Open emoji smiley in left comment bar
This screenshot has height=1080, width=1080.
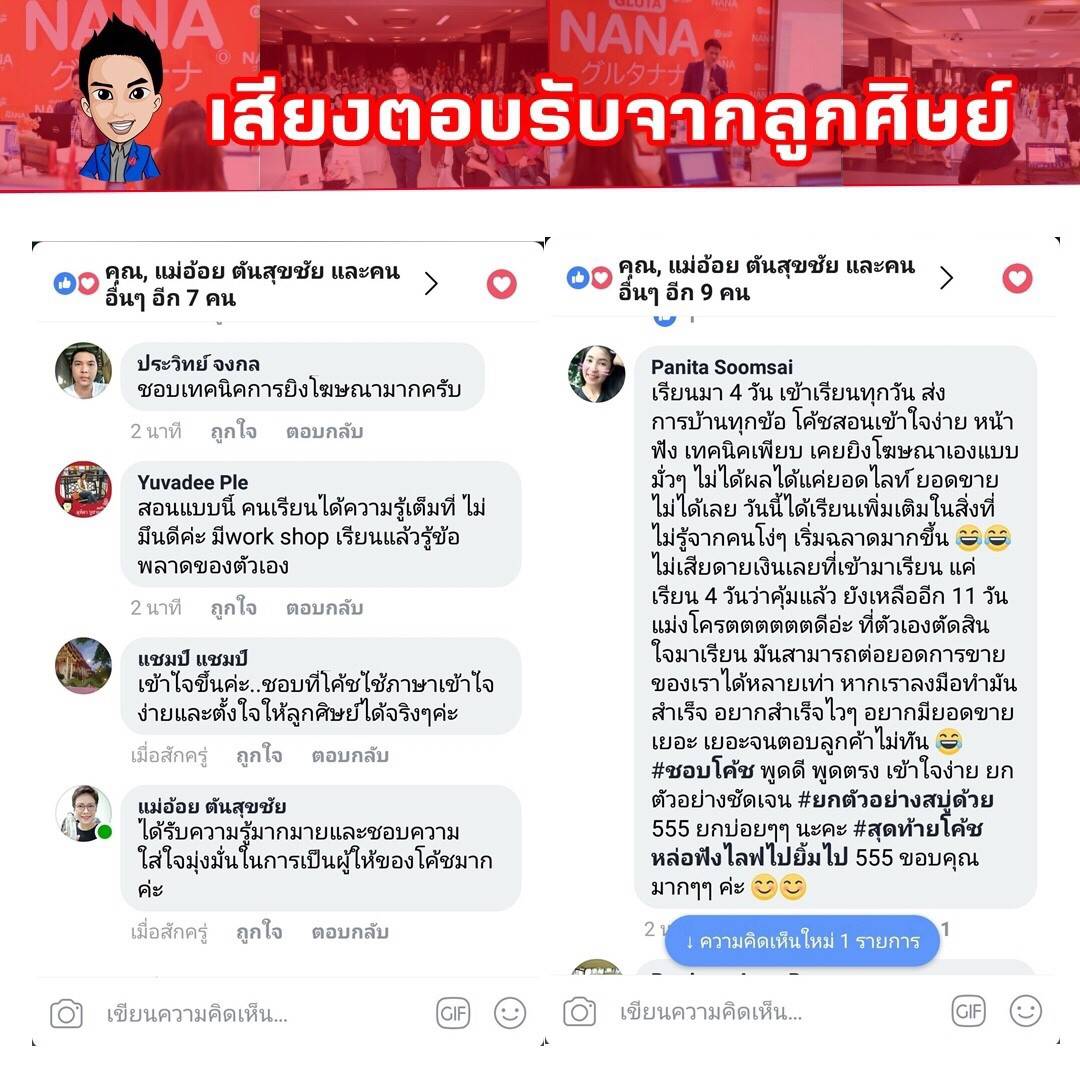(510, 1013)
